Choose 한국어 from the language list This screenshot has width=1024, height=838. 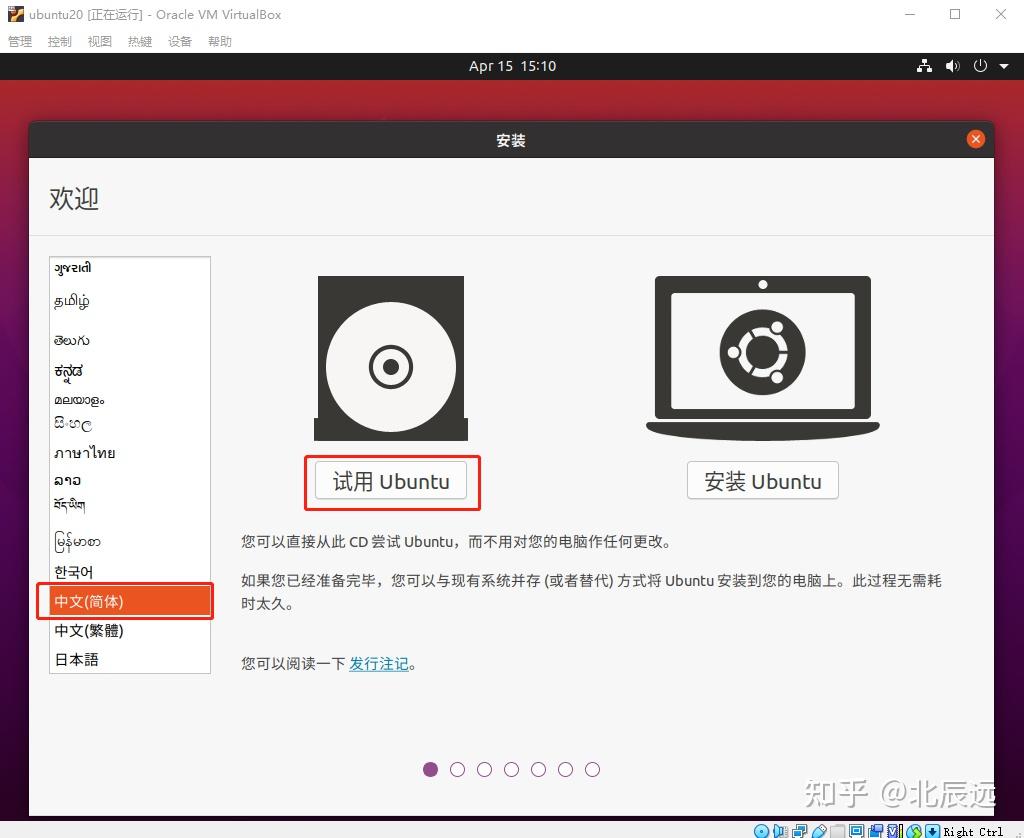pos(130,572)
